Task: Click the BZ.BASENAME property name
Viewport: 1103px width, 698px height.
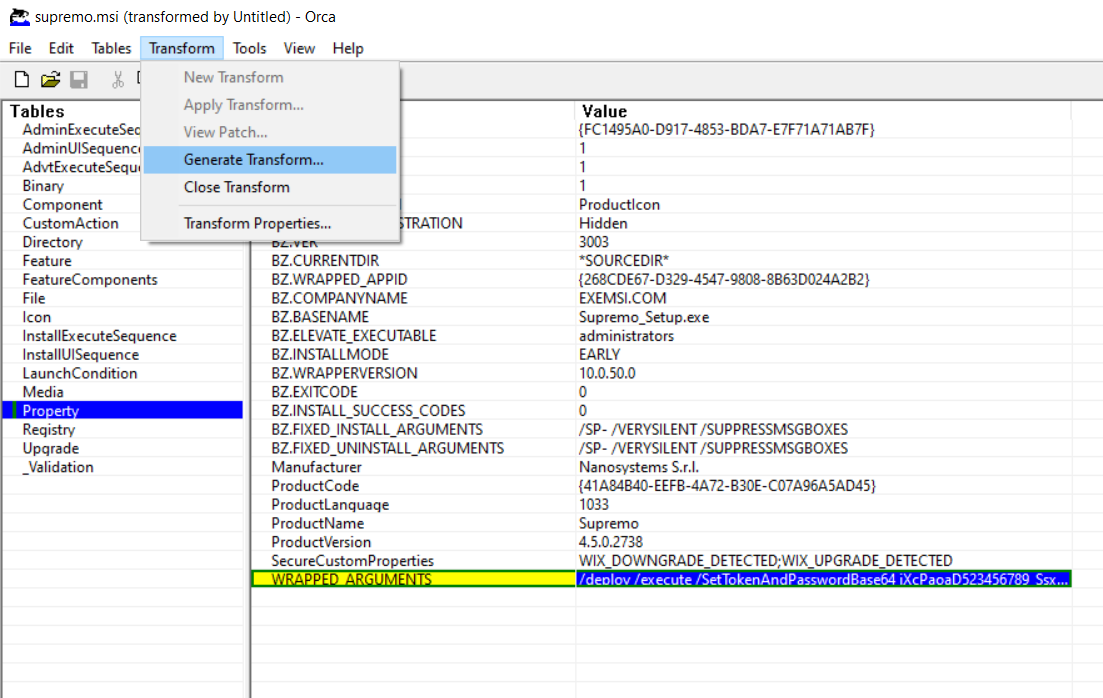Action: (x=320, y=317)
